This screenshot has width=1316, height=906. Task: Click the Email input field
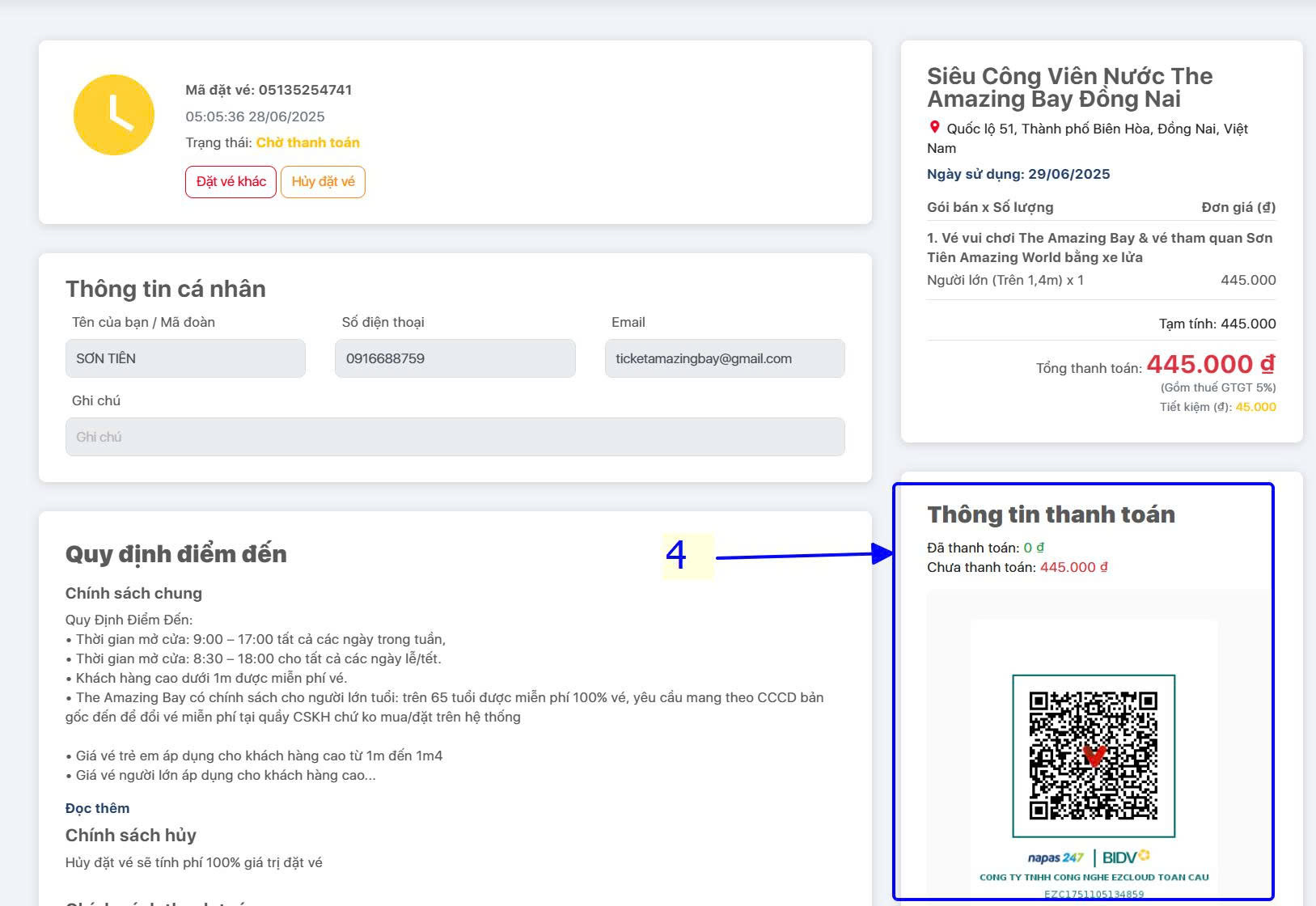pos(724,358)
